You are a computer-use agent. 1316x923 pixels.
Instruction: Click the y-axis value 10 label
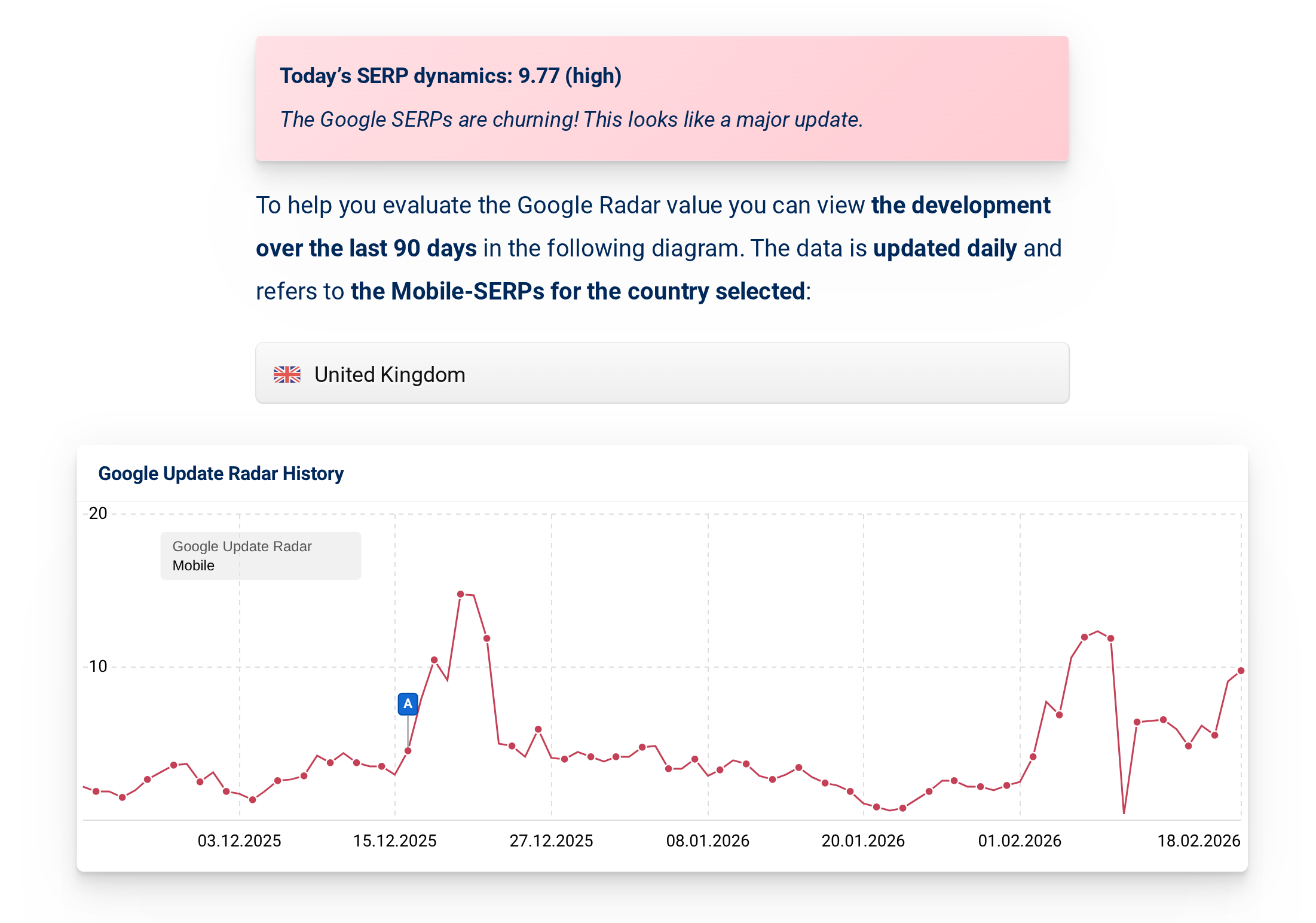click(98, 667)
